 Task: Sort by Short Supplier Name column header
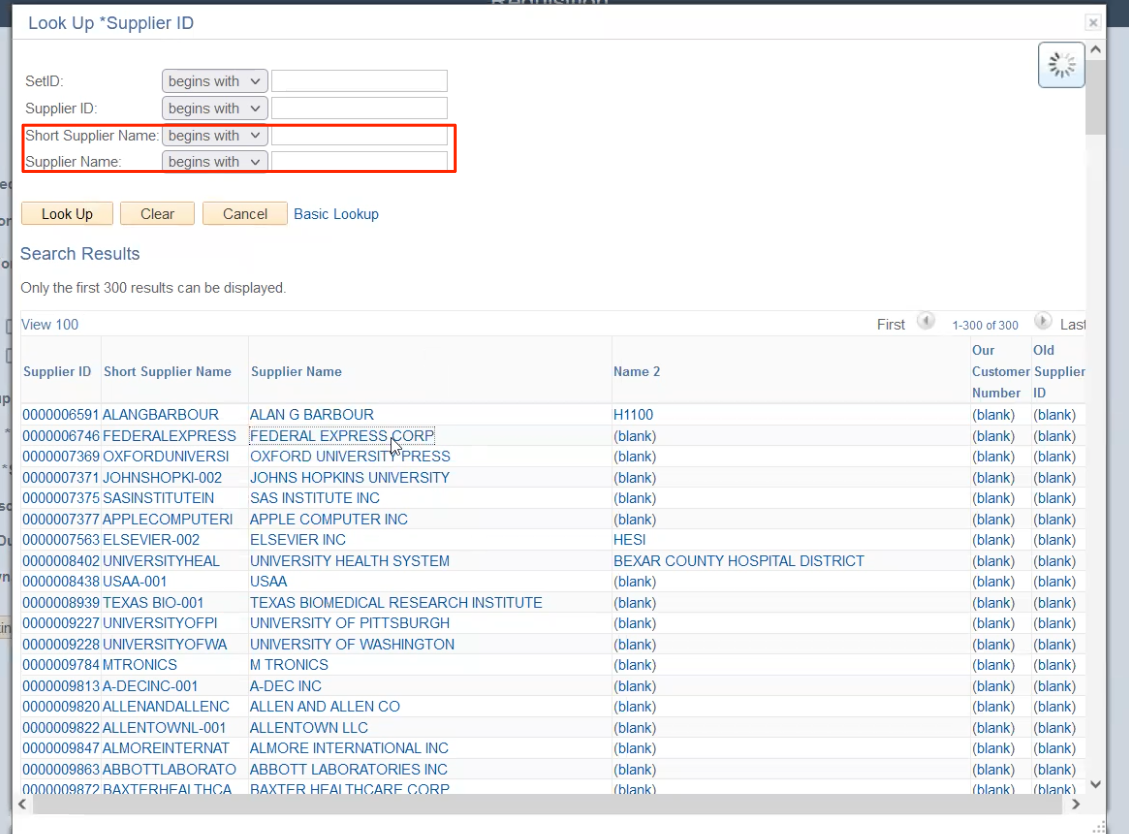click(167, 372)
